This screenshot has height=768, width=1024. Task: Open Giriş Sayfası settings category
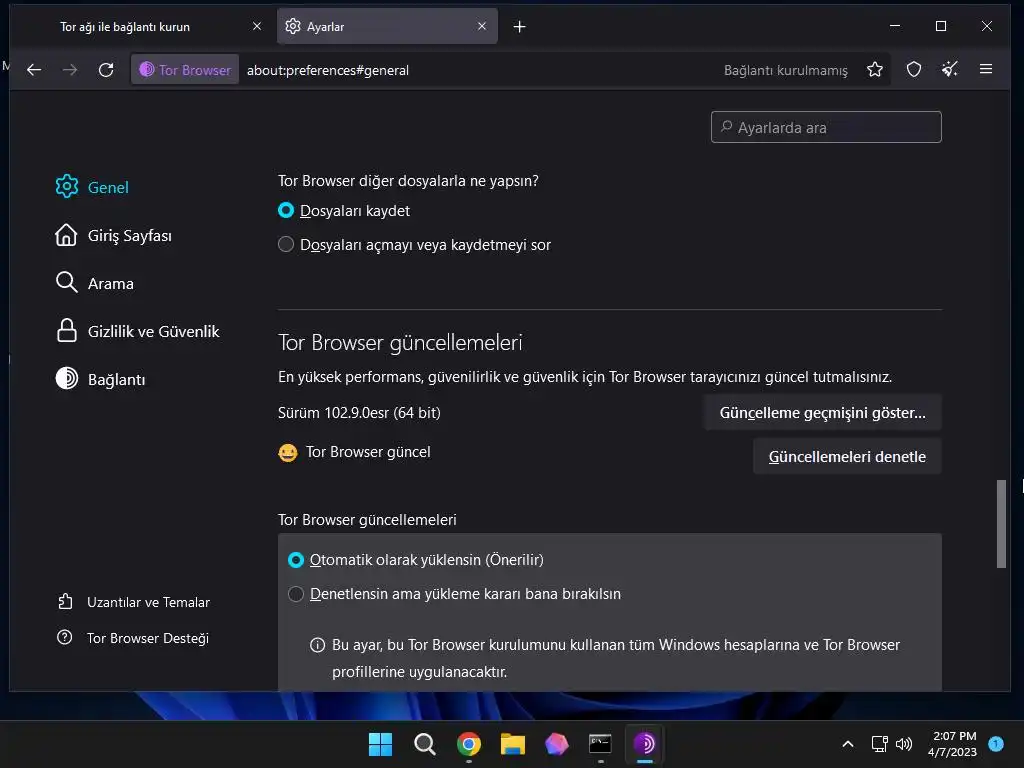tap(114, 235)
